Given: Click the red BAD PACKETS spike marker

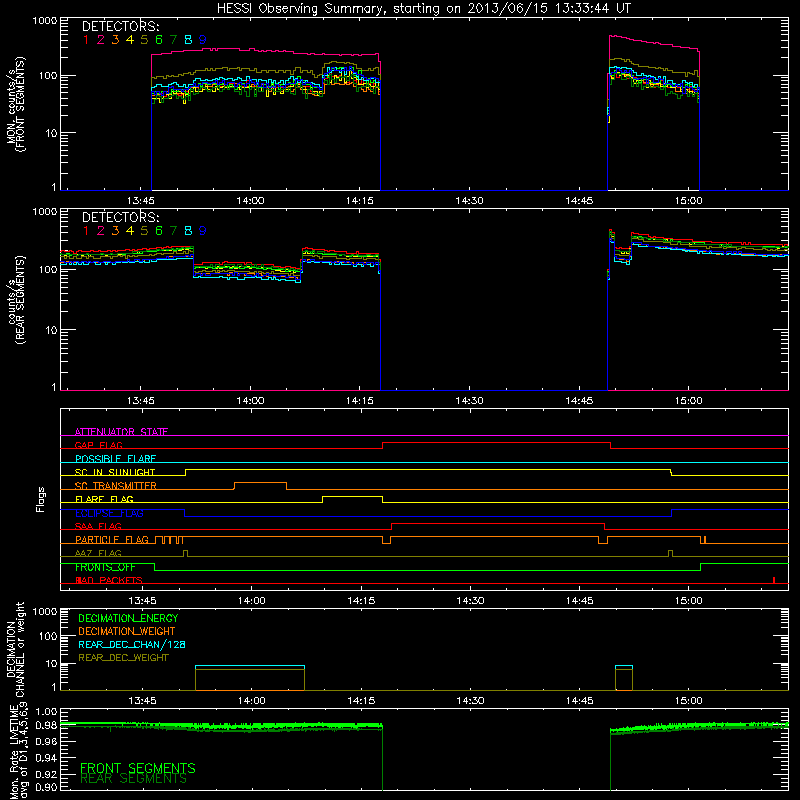Looking at the screenshot, I should coord(774,580).
